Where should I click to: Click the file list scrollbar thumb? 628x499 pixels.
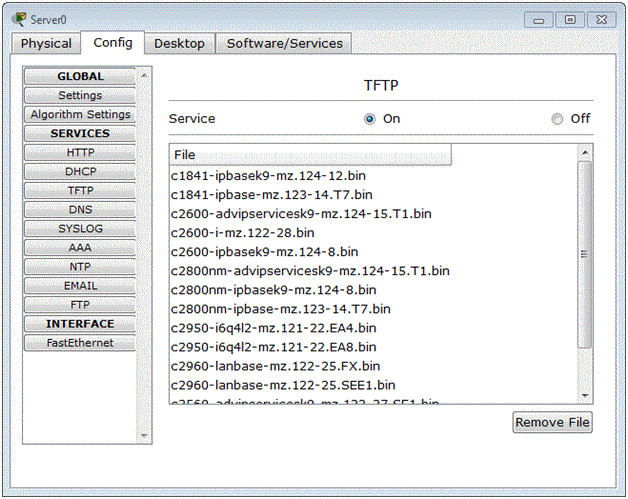(585, 254)
